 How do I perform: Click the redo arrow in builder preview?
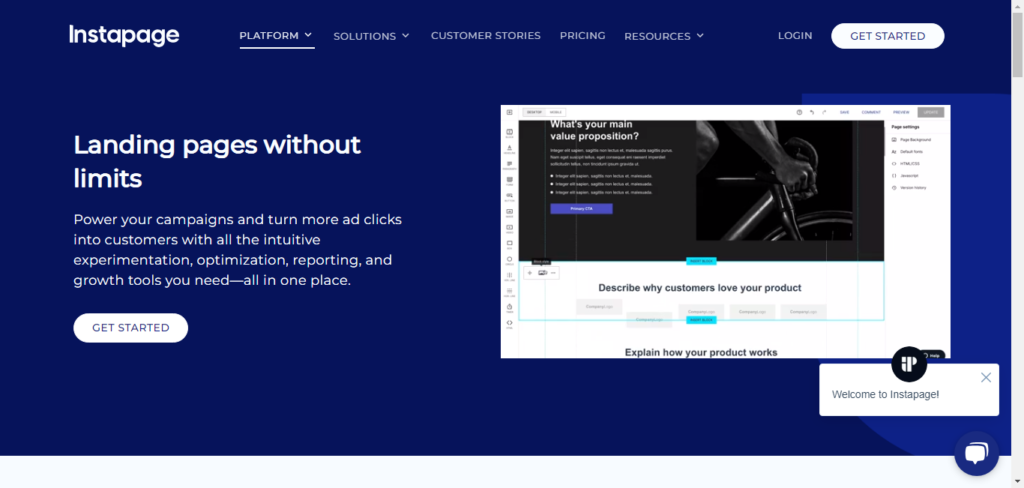click(x=824, y=112)
